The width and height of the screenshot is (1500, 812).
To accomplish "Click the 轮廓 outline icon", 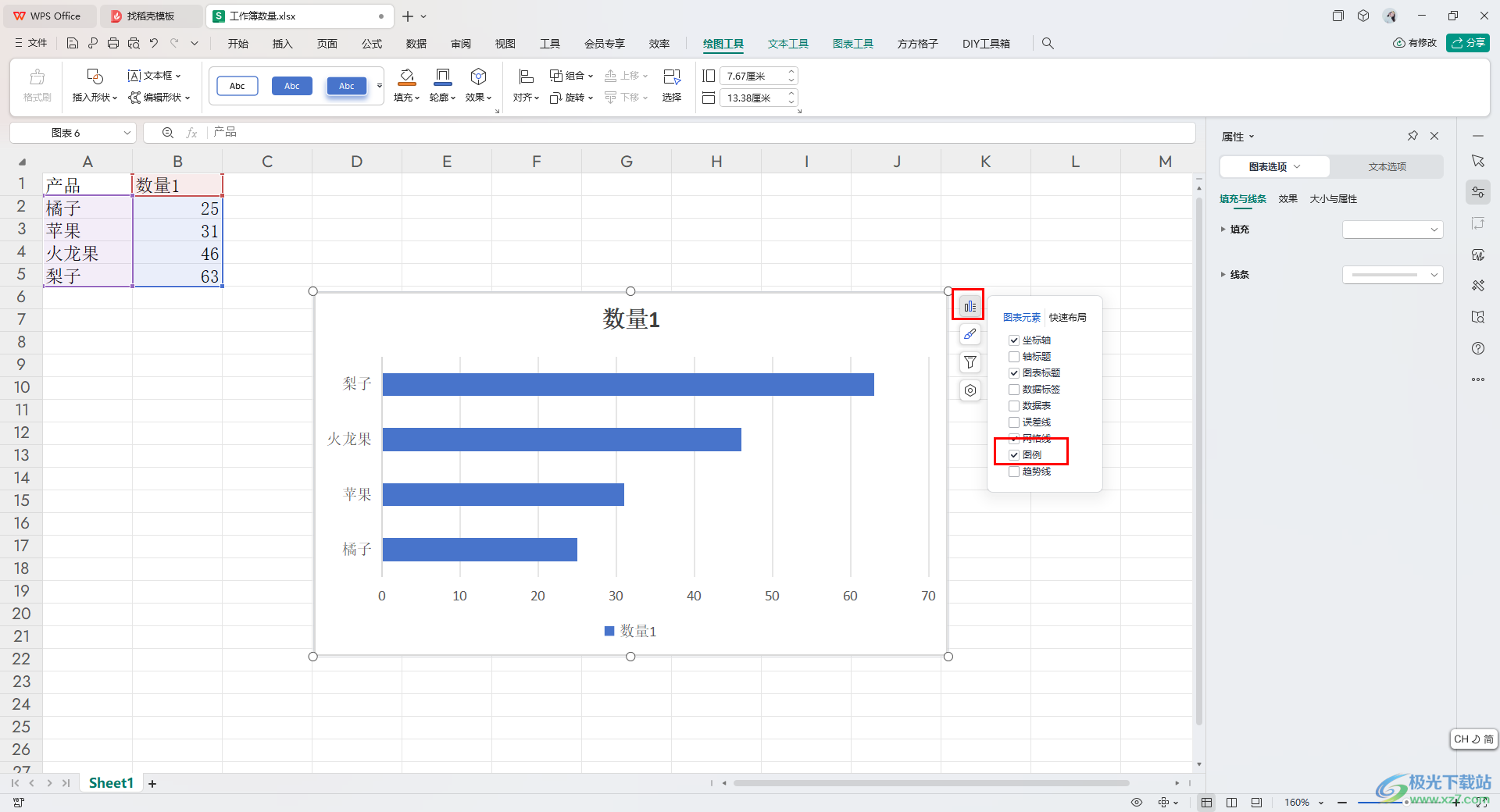I will click(443, 77).
